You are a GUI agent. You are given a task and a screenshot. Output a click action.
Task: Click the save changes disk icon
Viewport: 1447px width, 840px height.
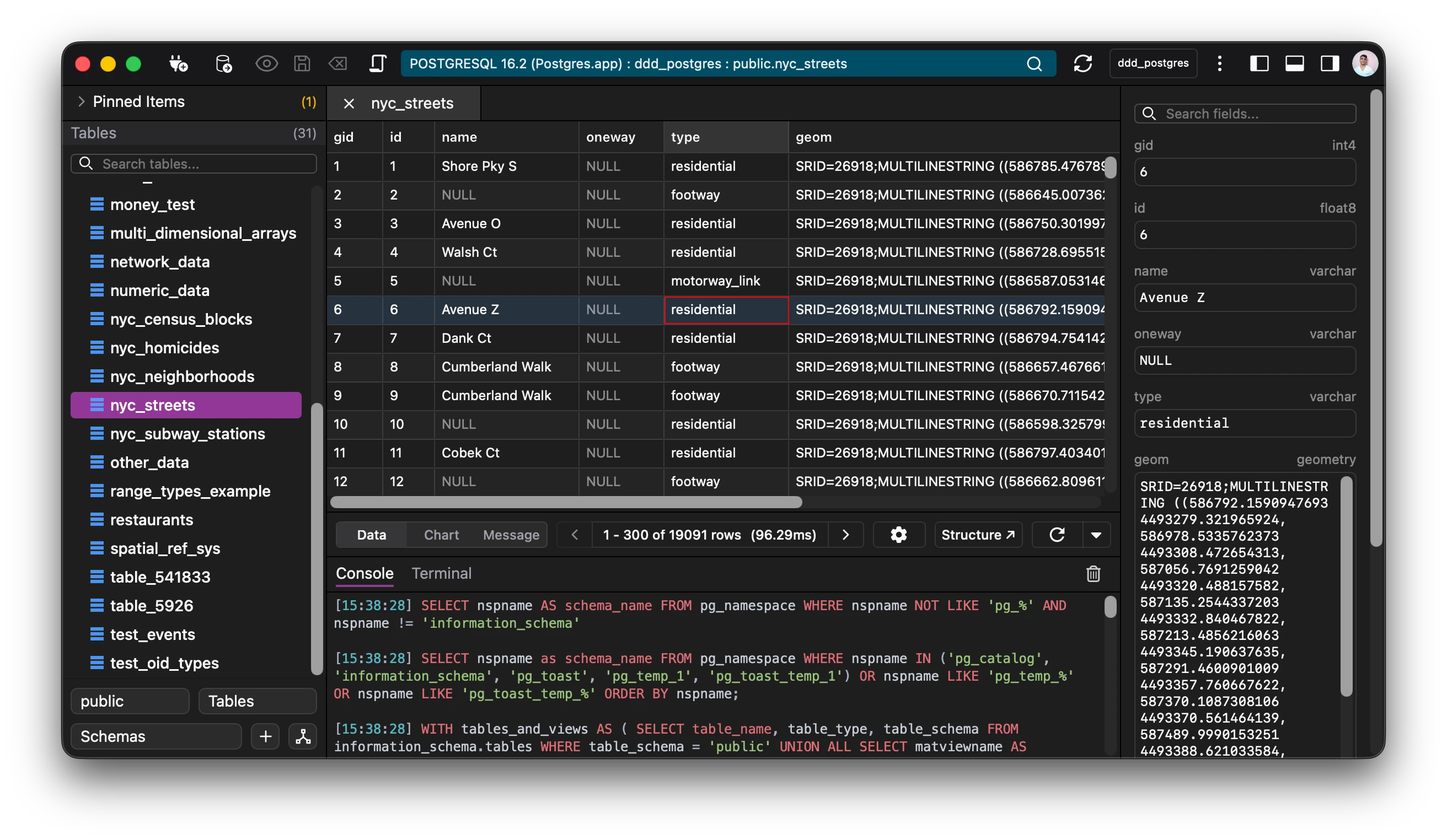click(302, 64)
